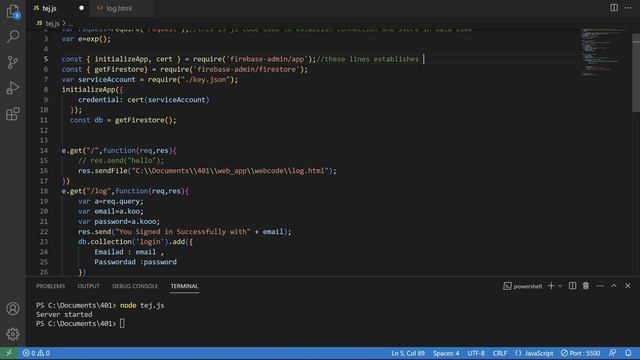Open the Source Control view
640x360 pixels.
pyautogui.click(x=13, y=62)
